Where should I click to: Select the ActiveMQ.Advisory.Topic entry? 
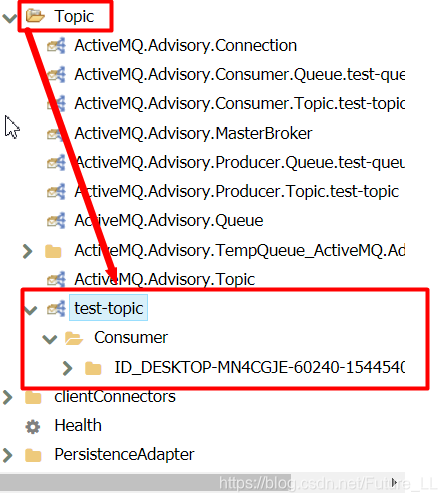coord(165,279)
